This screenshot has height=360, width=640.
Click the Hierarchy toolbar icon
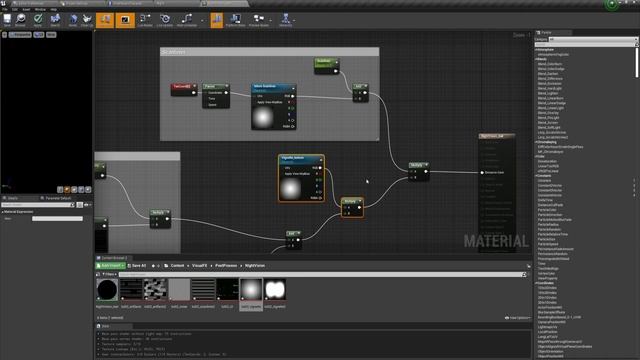286,20
